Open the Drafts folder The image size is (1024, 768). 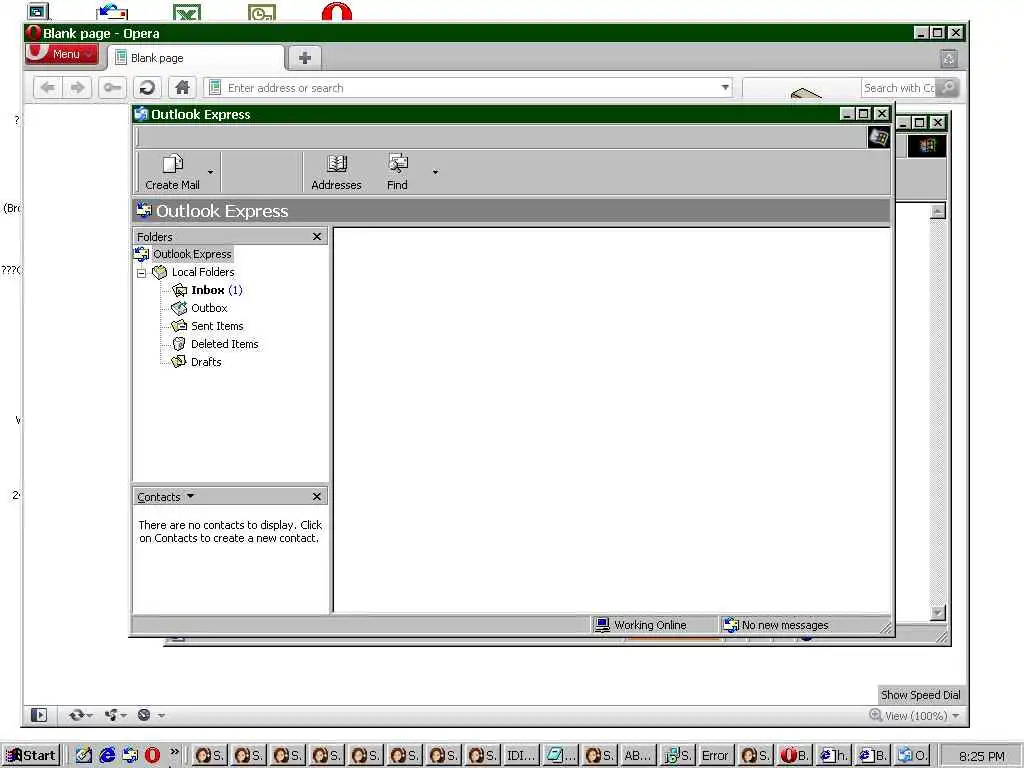[x=206, y=362]
